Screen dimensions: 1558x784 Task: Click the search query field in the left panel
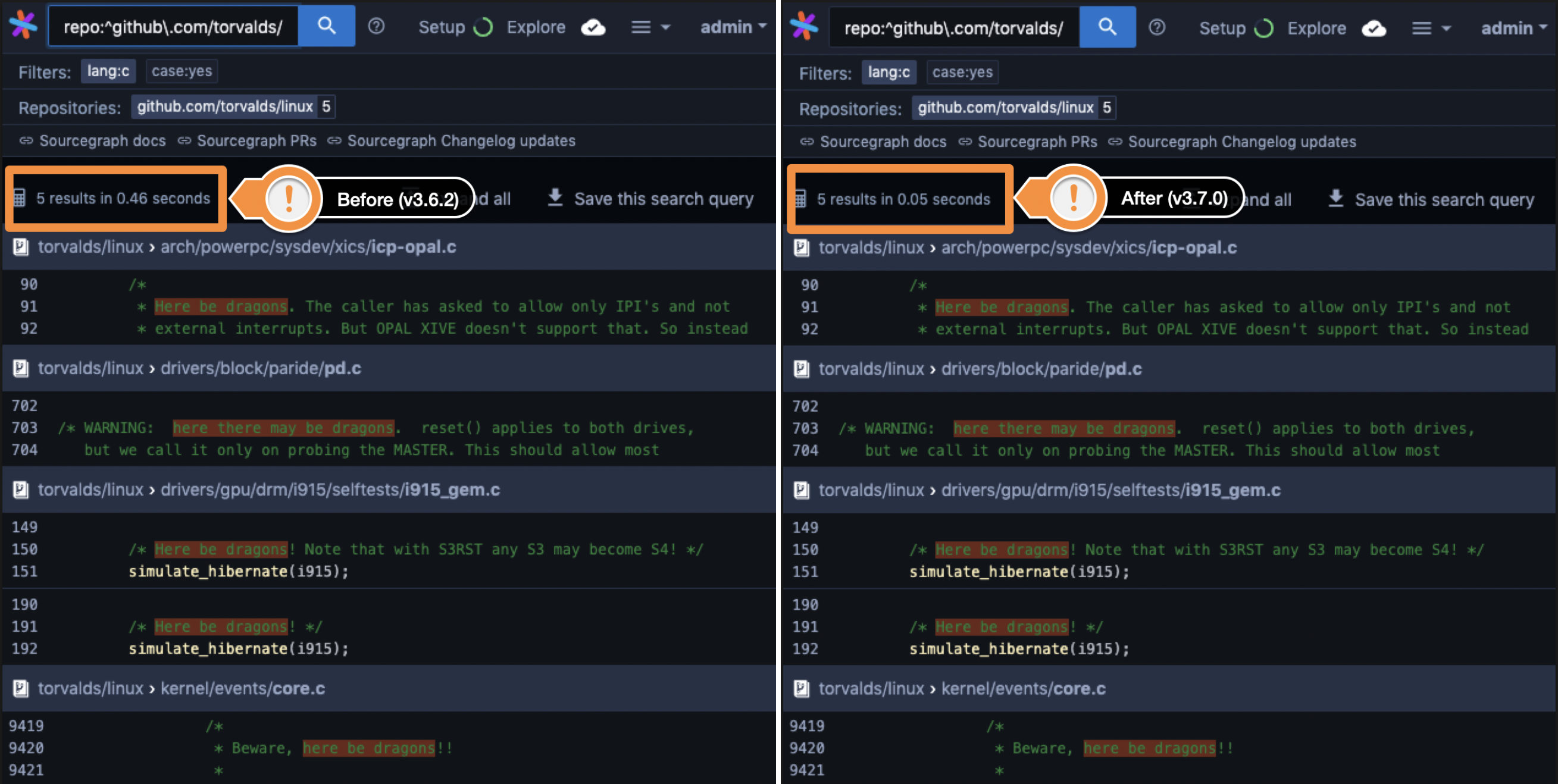[x=174, y=26]
